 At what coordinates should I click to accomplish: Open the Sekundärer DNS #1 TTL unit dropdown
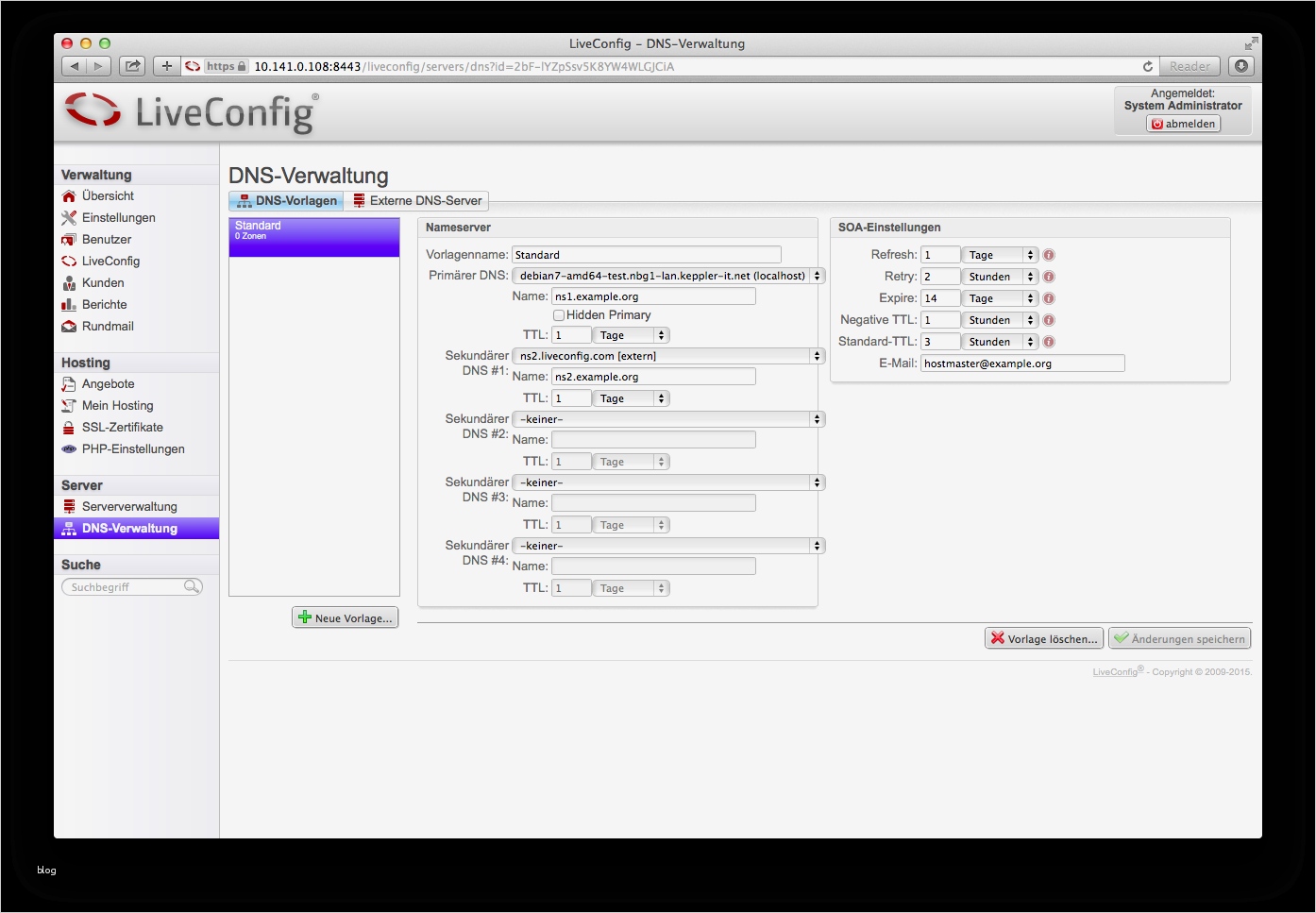(632, 398)
